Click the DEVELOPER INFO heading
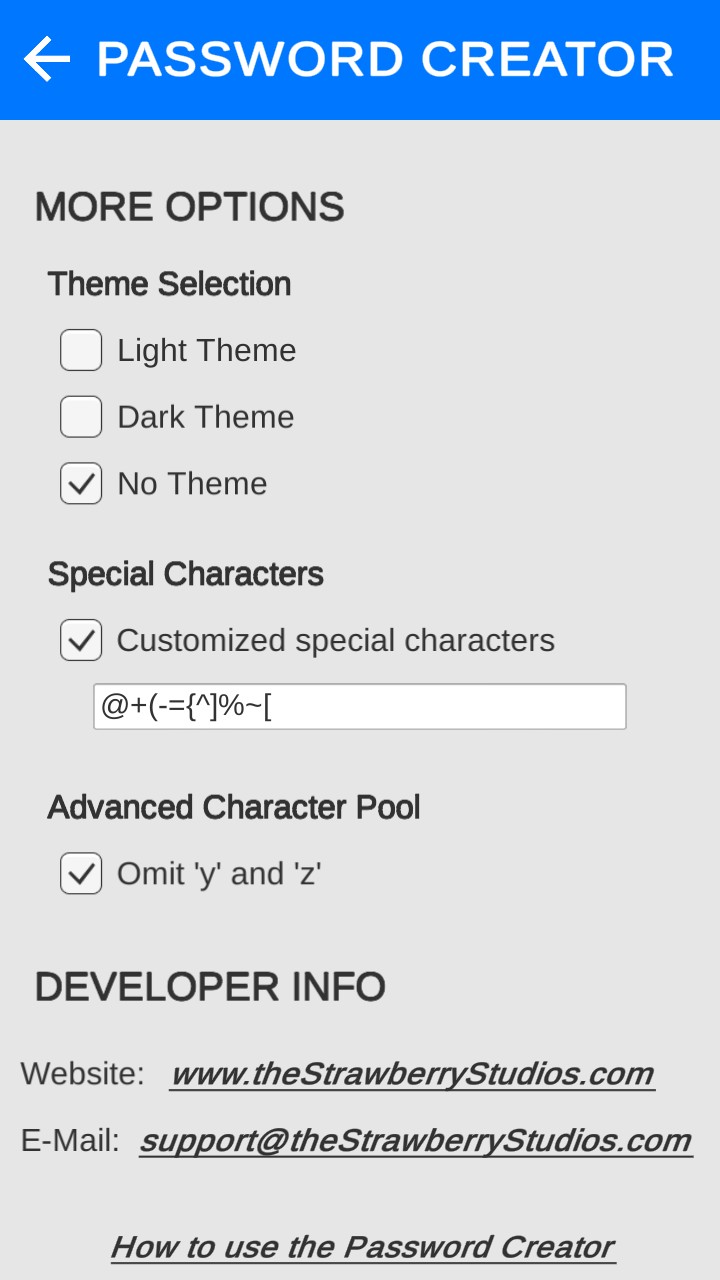This screenshot has width=720, height=1280. pos(210,987)
